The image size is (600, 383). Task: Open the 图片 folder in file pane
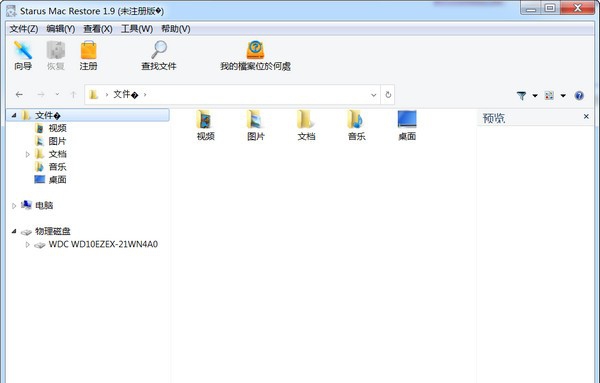click(256, 125)
